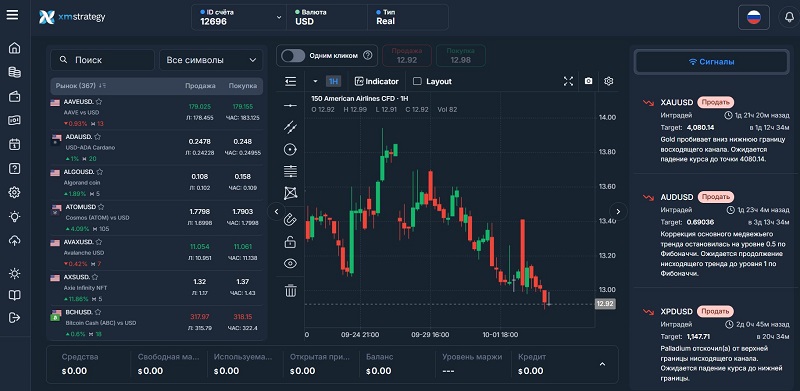
Task: Star AAVEUSD as favorite
Action: point(99,102)
